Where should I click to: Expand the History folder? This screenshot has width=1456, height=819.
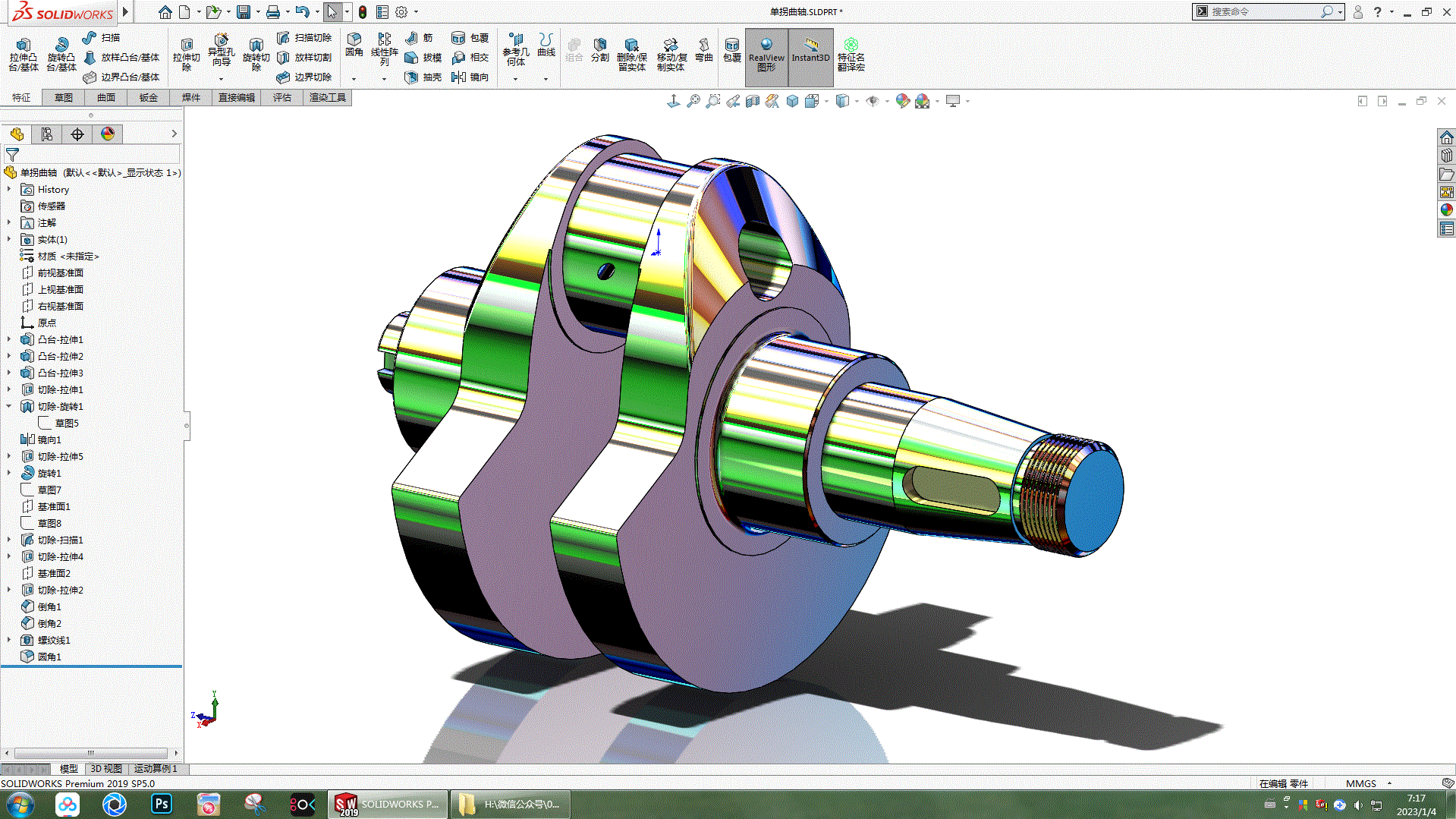coord(9,189)
